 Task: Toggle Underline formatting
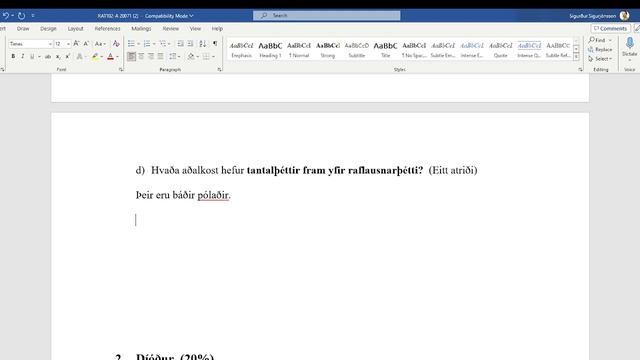point(32,56)
